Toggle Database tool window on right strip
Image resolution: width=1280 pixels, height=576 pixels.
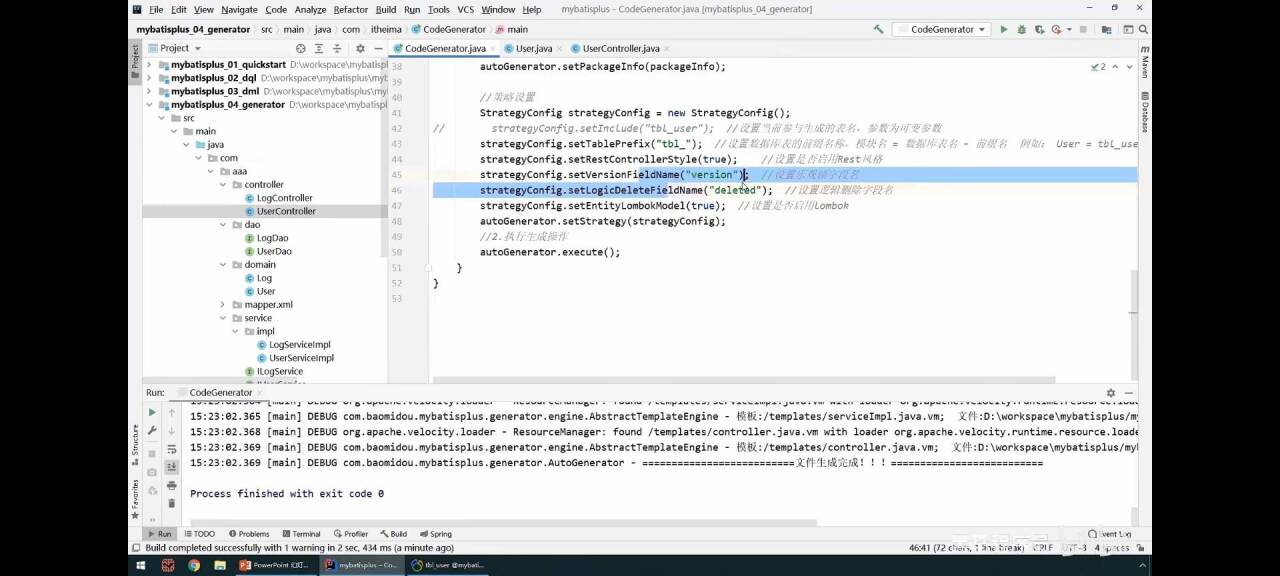pos(1144,113)
